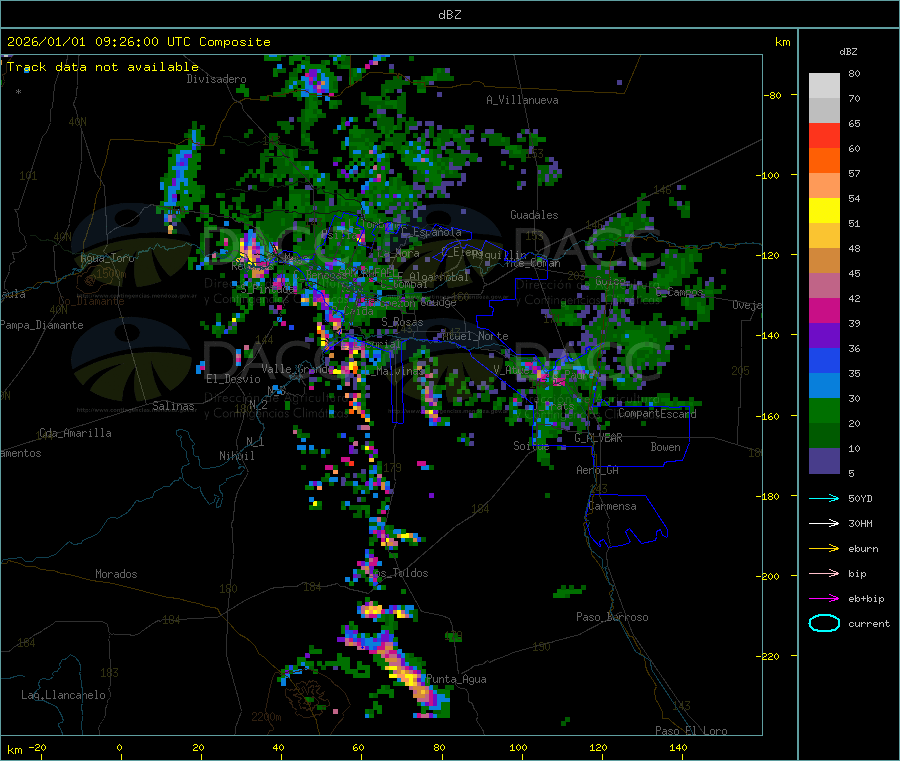Click the 'Aero_GA' map label
Viewport: 900px width, 761px height.
[x=598, y=470]
